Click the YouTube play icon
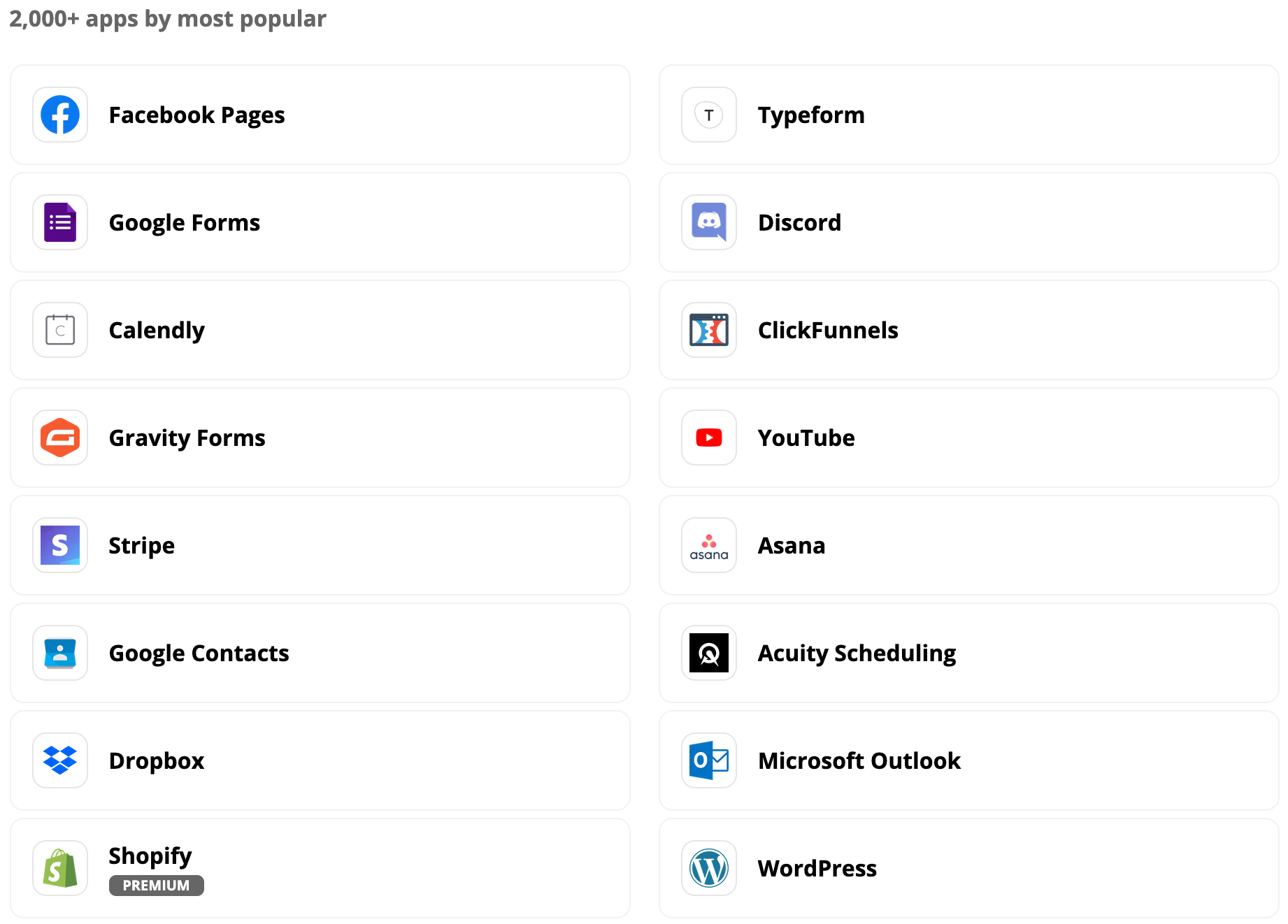This screenshot has width=1288, height=924. click(x=708, y=438)
